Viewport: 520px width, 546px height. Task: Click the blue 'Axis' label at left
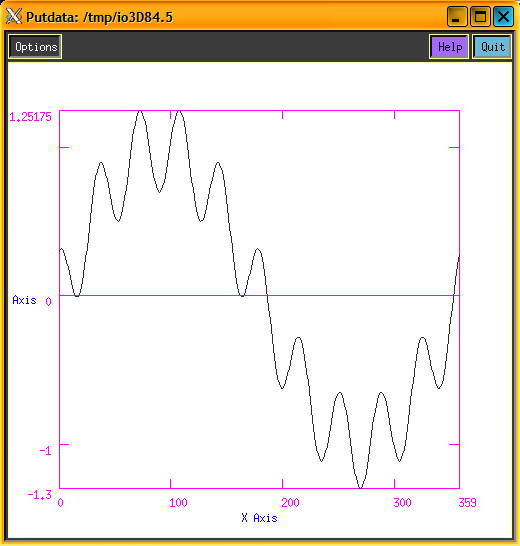pyautogui.click(x=24, y=300)
